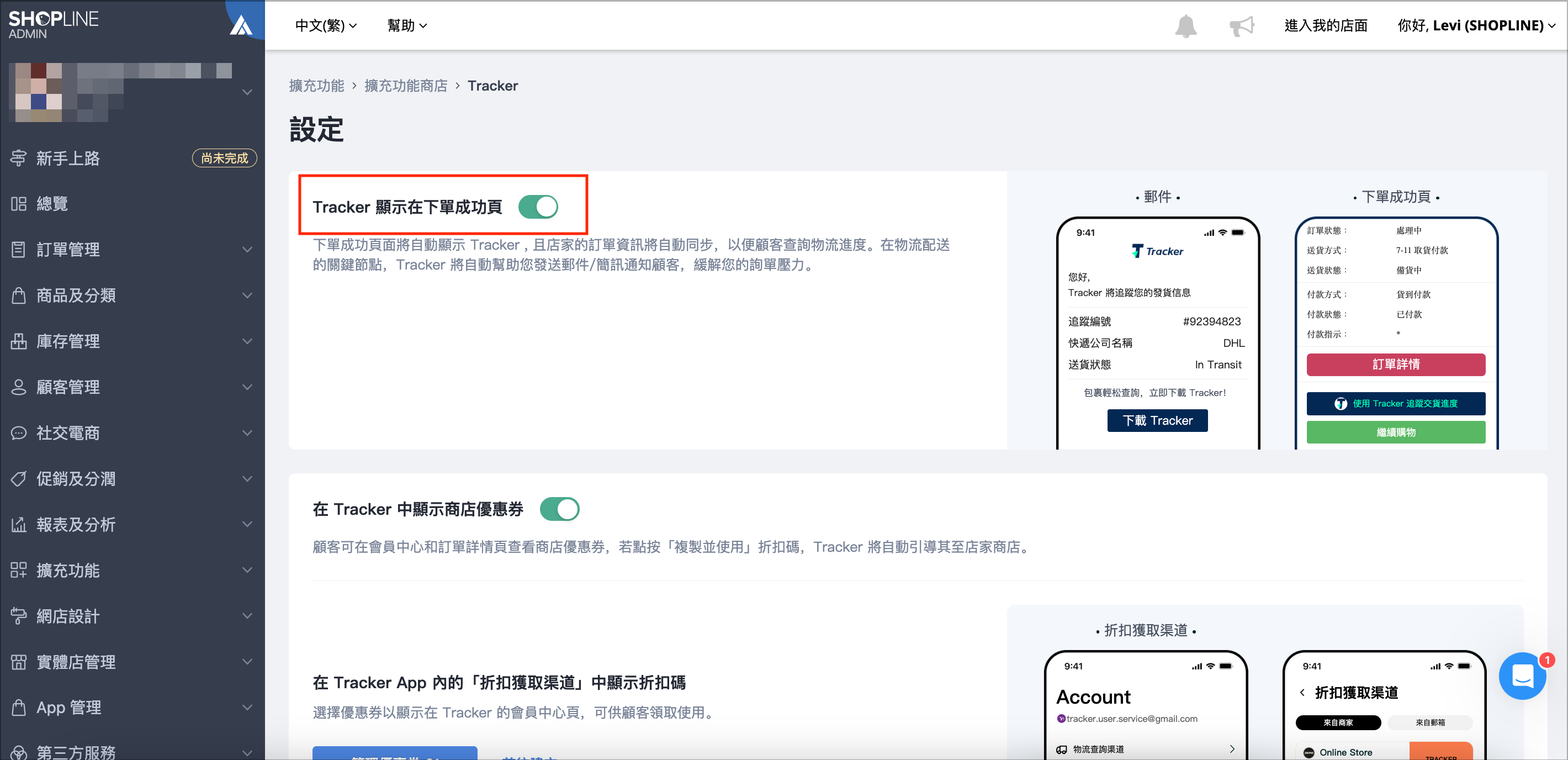Open the 你好, Levi (SHOPLINE) account dropdown
Viewport: 1568px width, 760px height.
point(1476,25)
